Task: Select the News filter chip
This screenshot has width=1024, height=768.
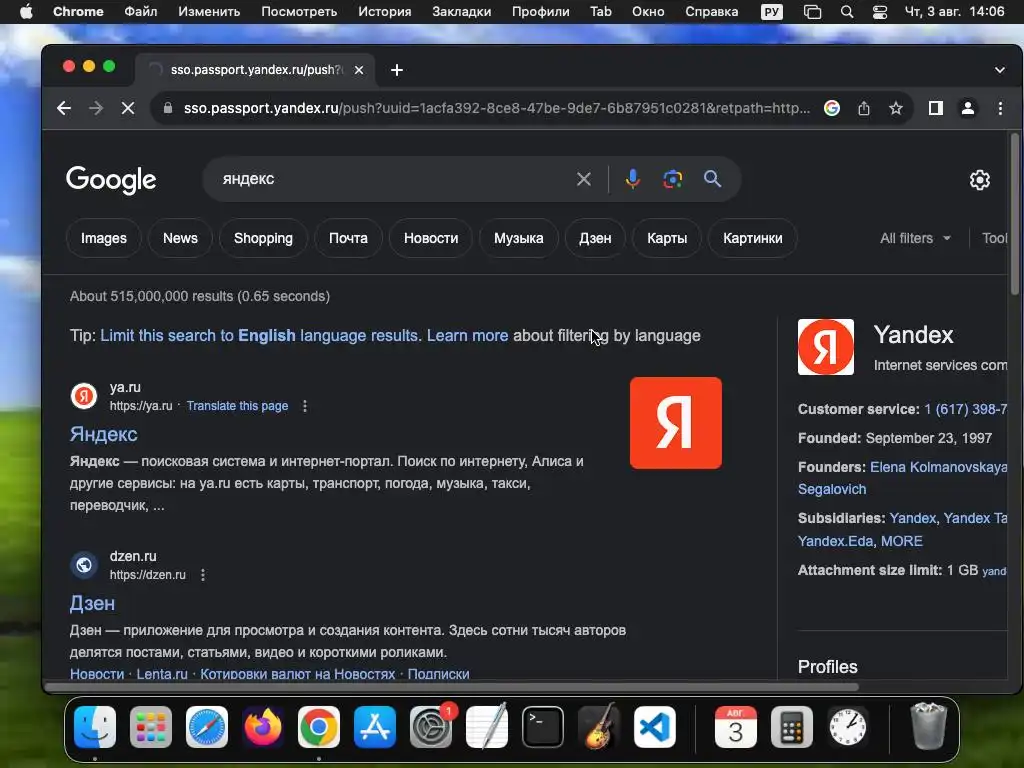Action: coord(180,238)
